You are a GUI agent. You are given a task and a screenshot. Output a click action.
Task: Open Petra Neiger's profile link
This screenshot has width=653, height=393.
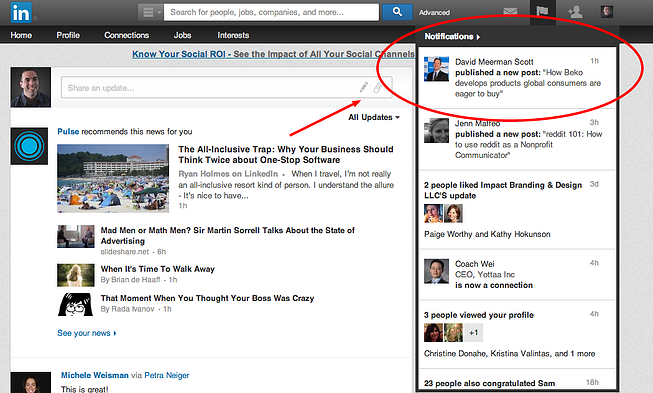[167, 375]
